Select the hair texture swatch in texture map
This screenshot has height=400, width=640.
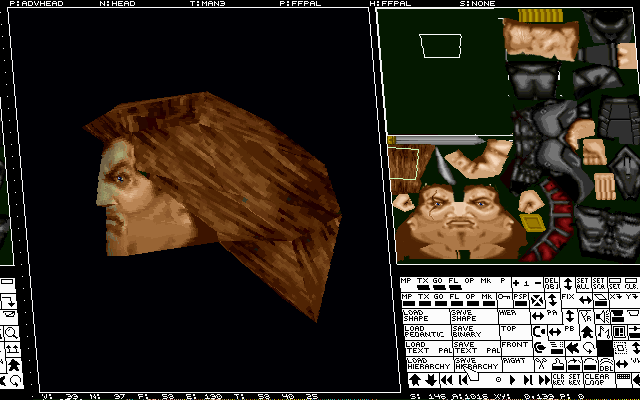(404, 164)
